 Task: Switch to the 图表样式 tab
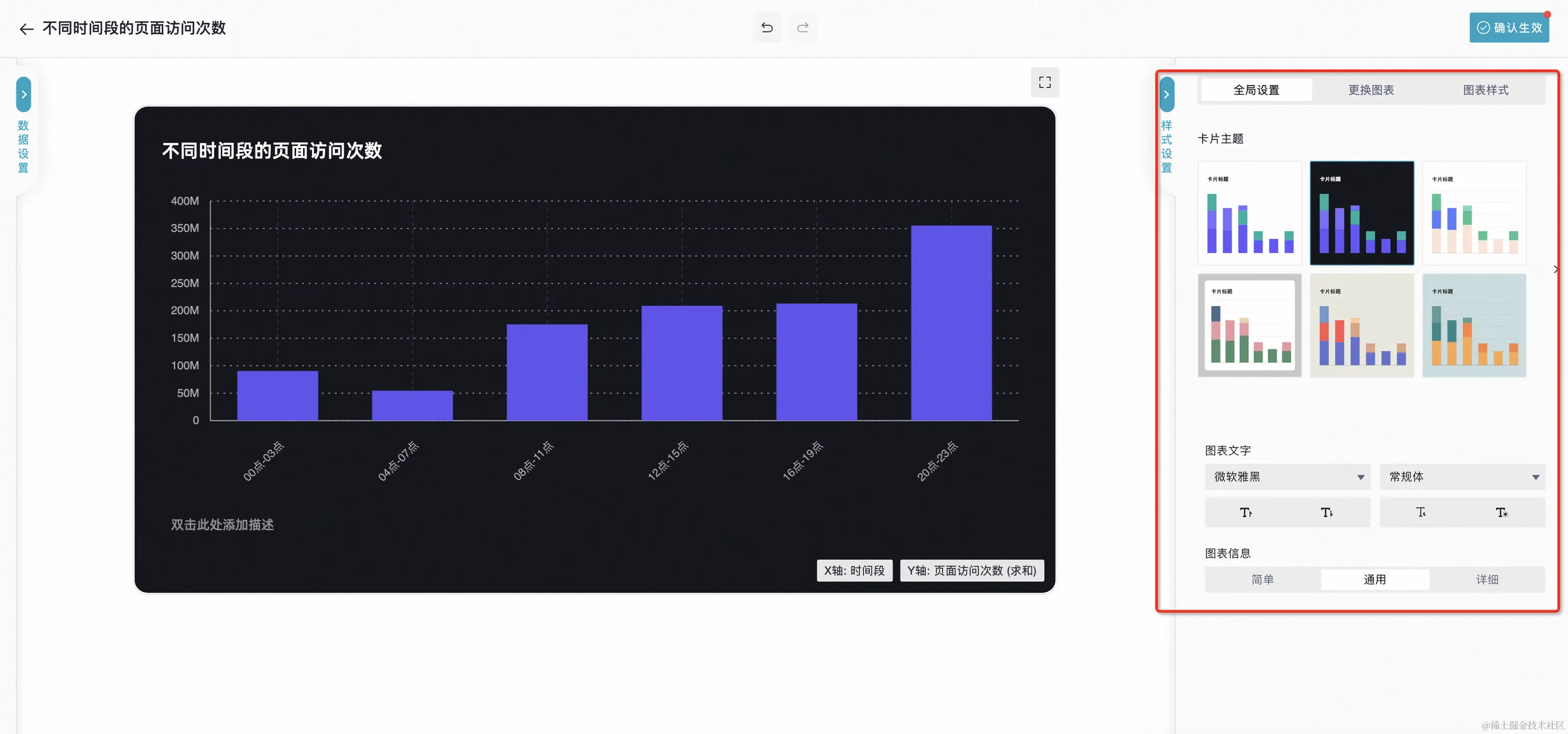pyautogui.click(x=1485, y=90)
